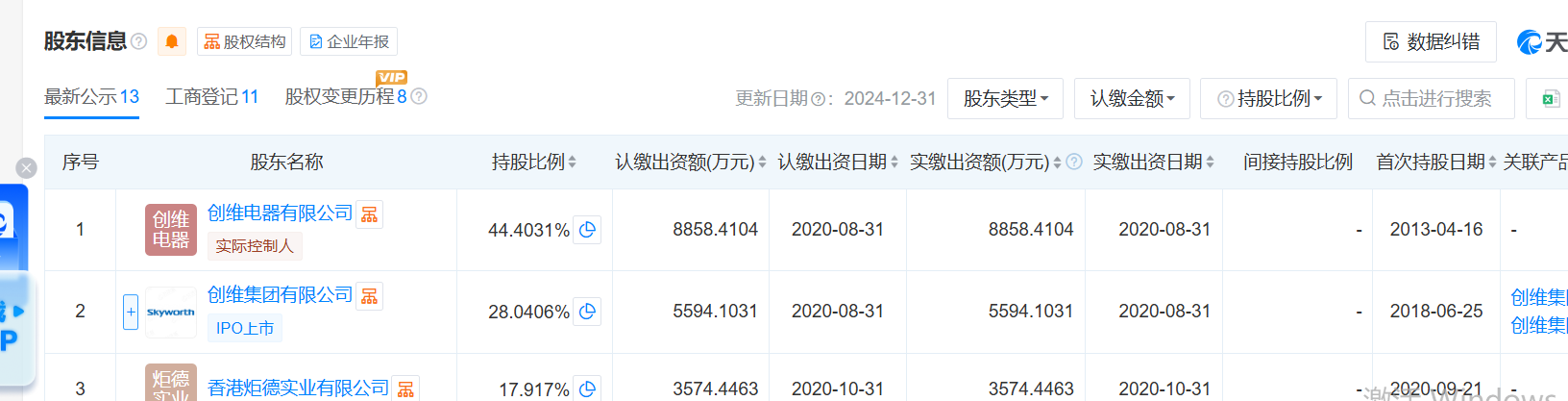The height and width of the screenshot is (401, 1568).
Task: Switch to 工商登记 11 tab
Action: click(x=212, y=97)
